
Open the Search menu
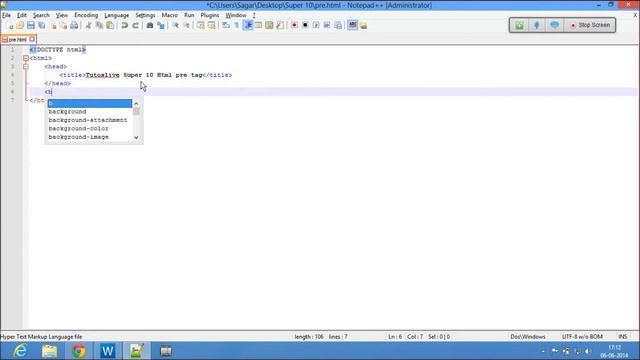coord(41,15)
